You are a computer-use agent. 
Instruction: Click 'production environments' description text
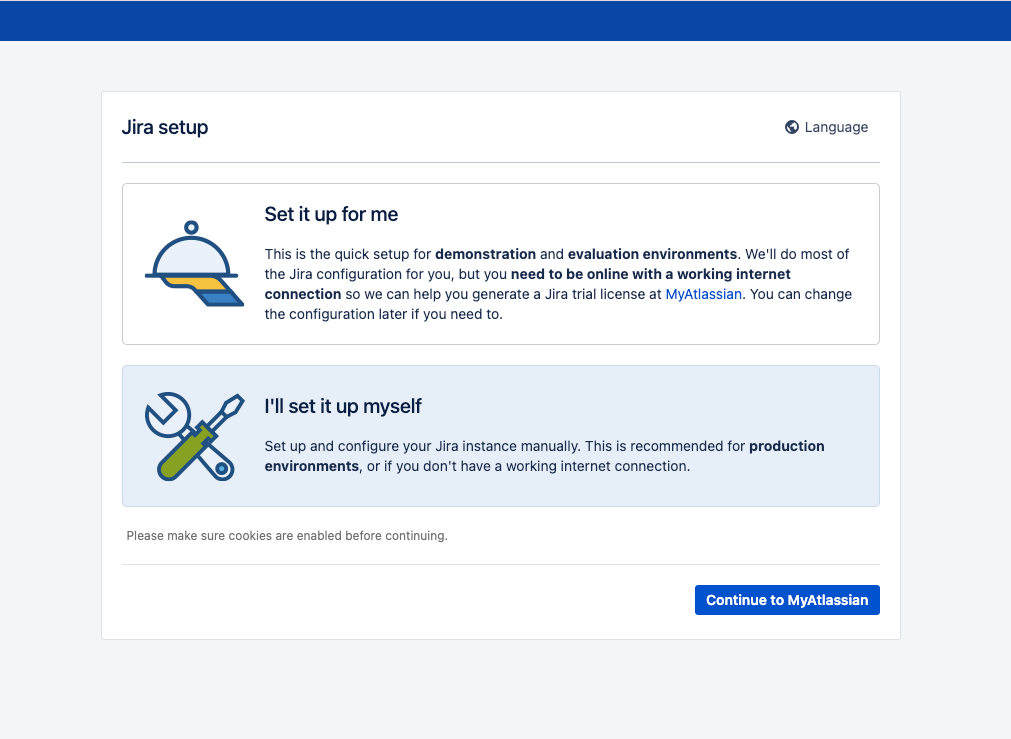point(544,456)
